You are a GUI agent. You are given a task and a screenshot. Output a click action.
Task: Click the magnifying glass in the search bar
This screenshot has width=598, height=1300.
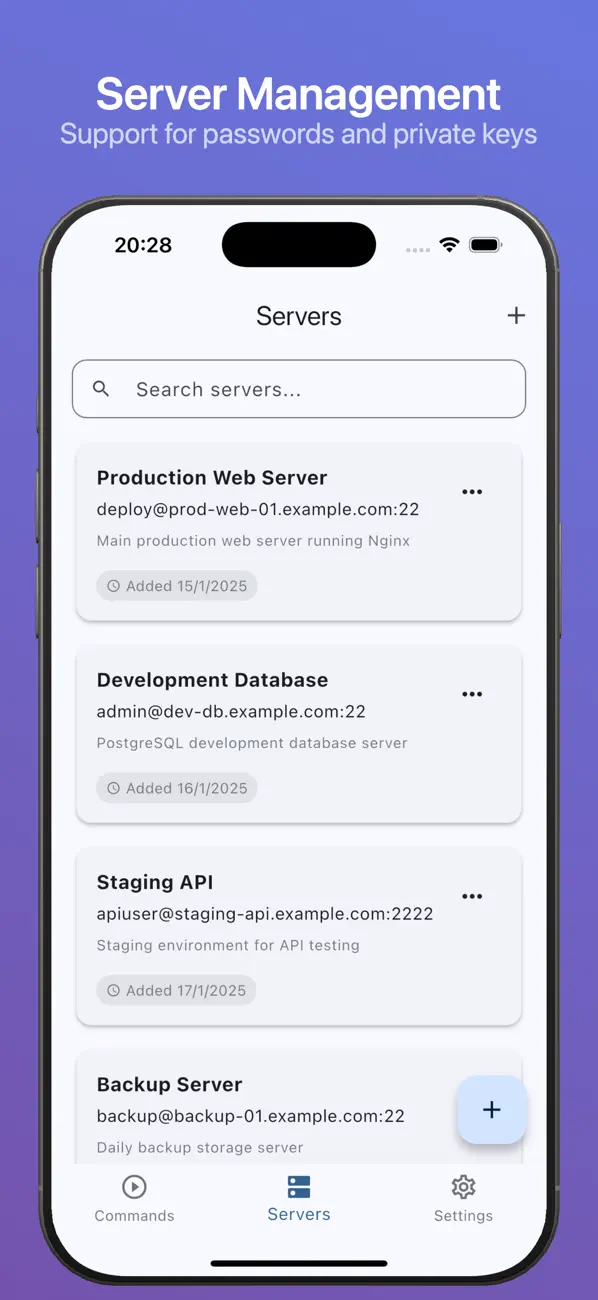101,389
